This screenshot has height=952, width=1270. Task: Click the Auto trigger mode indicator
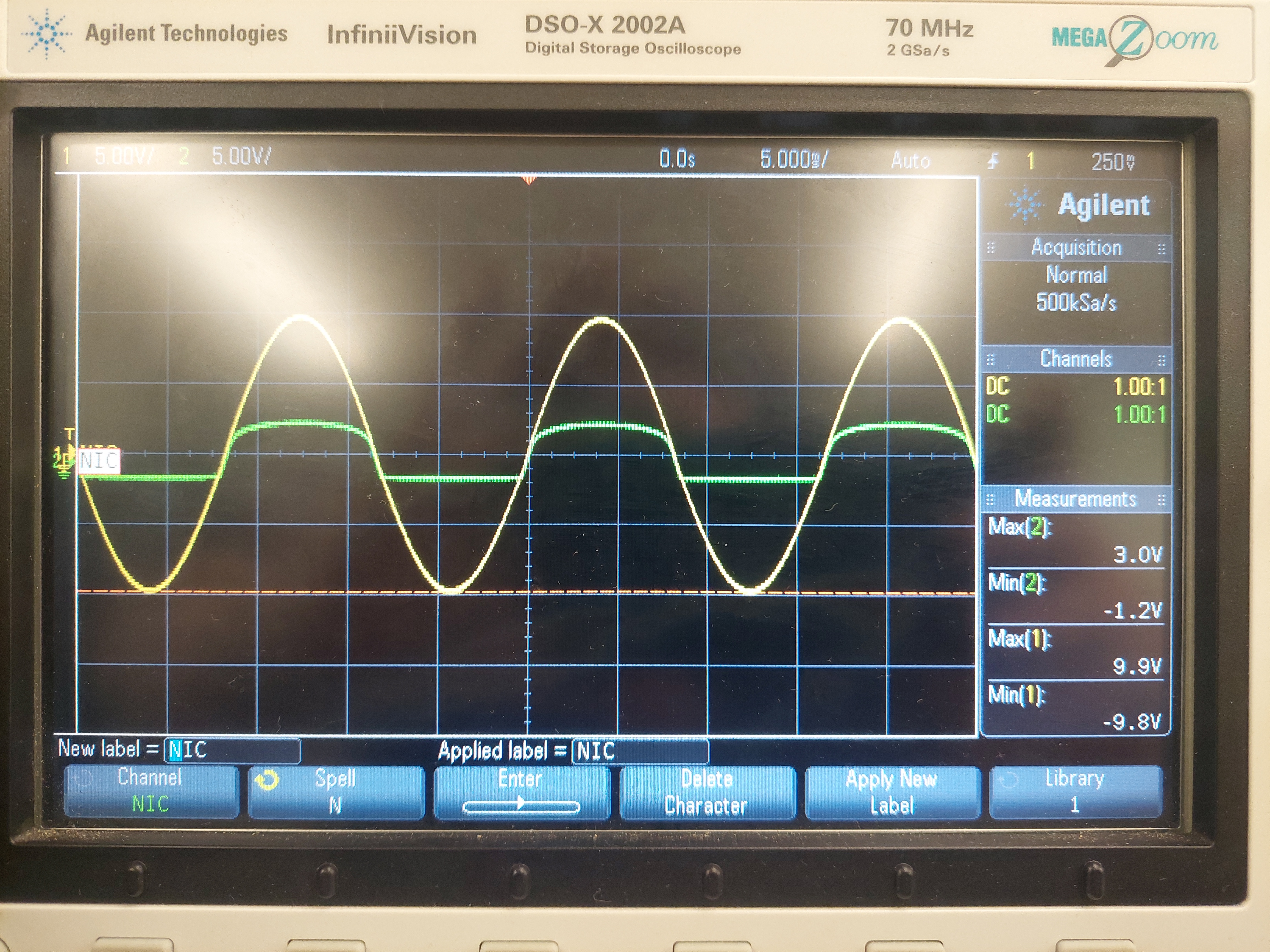(x=910, y=160)
